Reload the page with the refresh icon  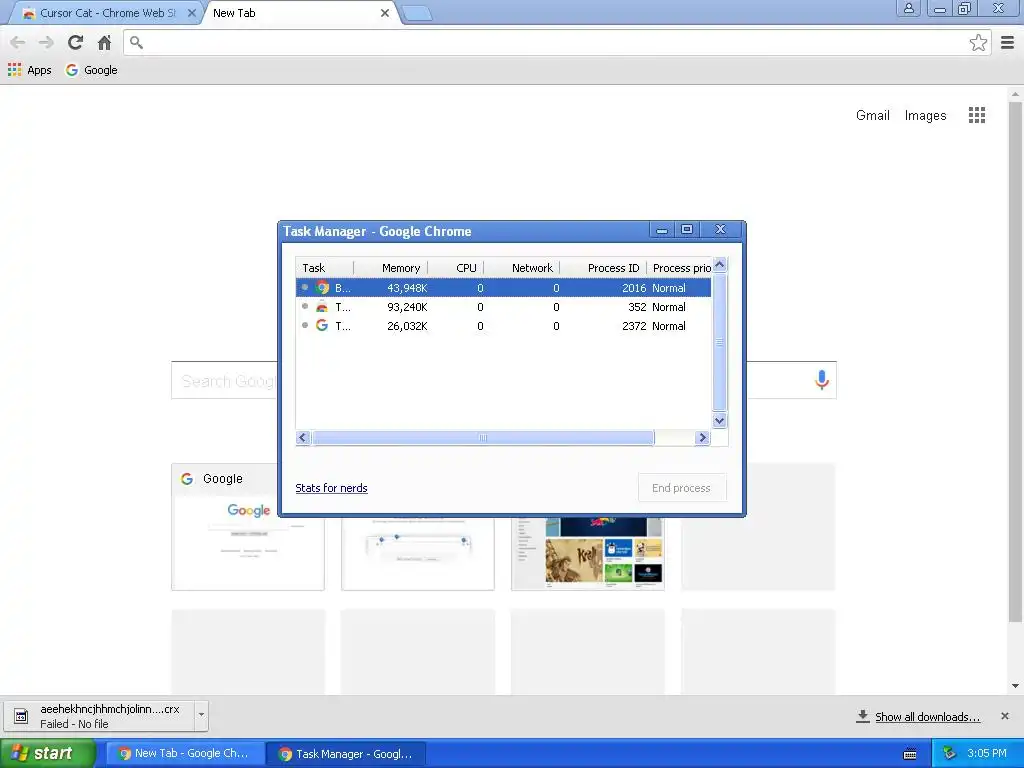click(x=76, y=42)
